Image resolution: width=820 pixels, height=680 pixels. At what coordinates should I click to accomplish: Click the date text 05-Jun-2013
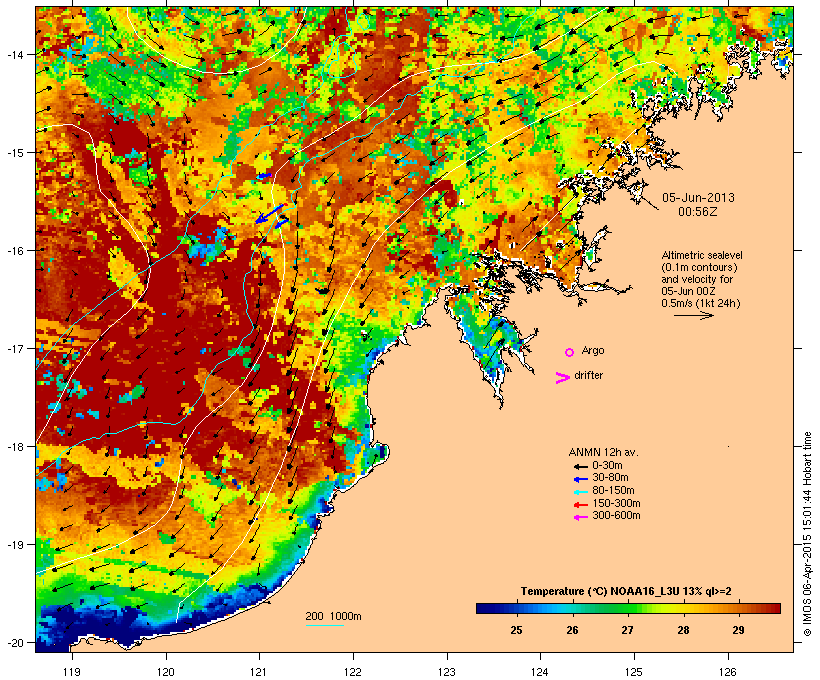pos(698,198)
